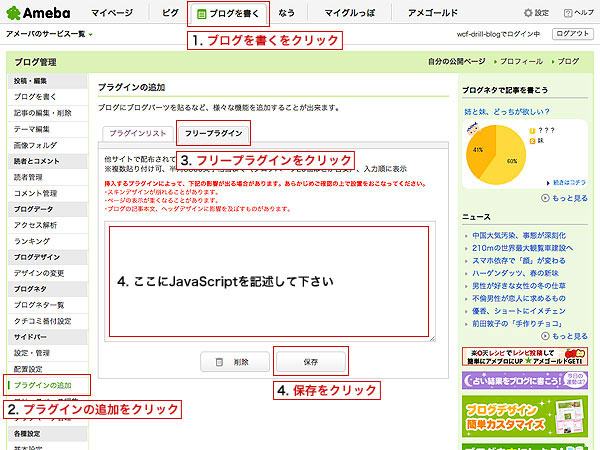
Task: Switch to プラグインリスト tab
Action: tap(138, 134)
